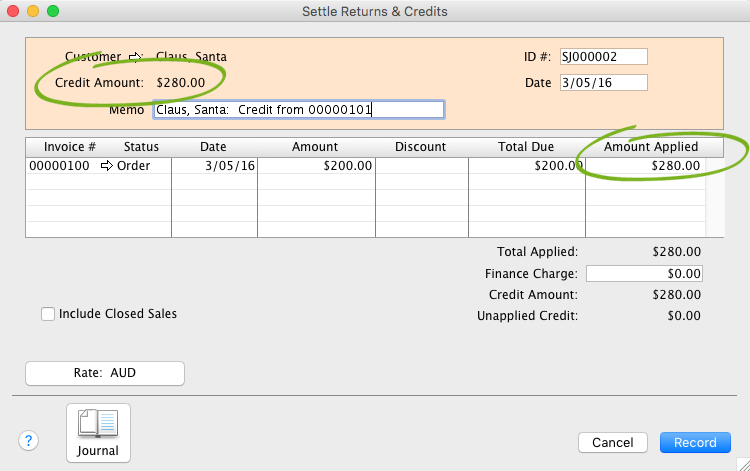This screenshot has height=471, width=750.
Task: Click the Customer zoom arrow icon
Action: tap(137, 57)
